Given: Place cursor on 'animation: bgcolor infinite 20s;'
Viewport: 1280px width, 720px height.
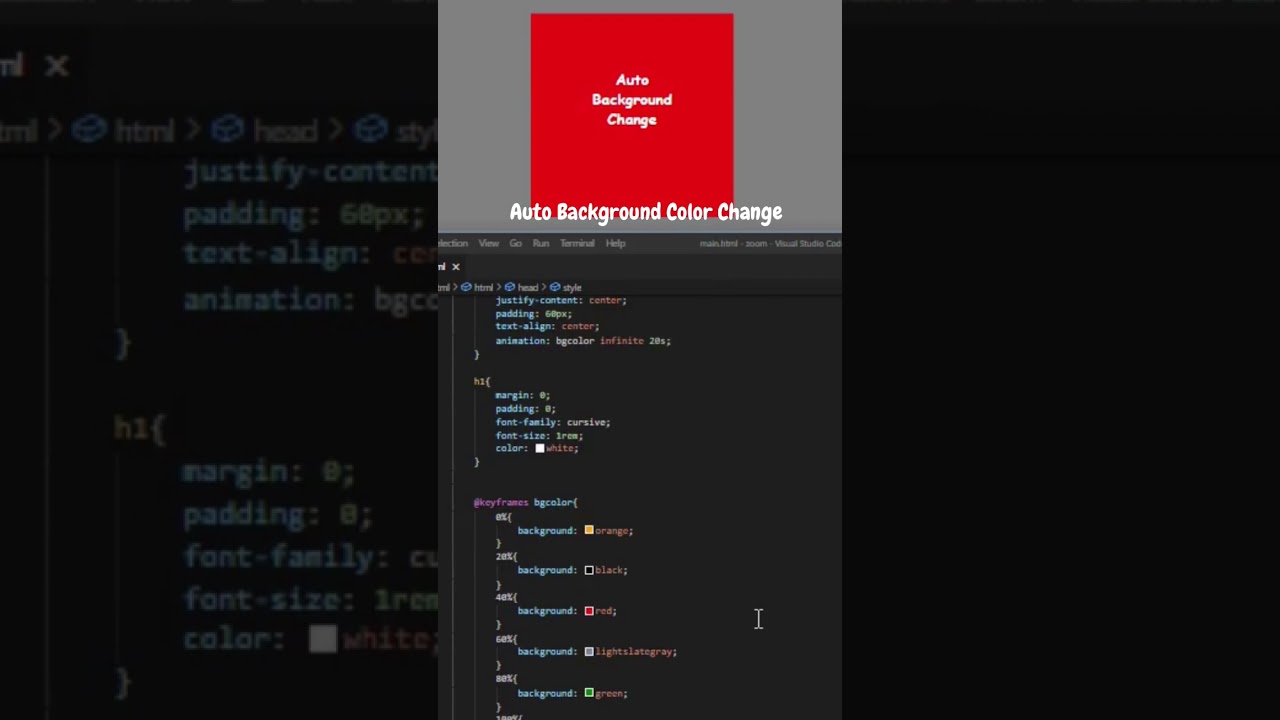Looking at the screenshot, I should click(583, 341).
